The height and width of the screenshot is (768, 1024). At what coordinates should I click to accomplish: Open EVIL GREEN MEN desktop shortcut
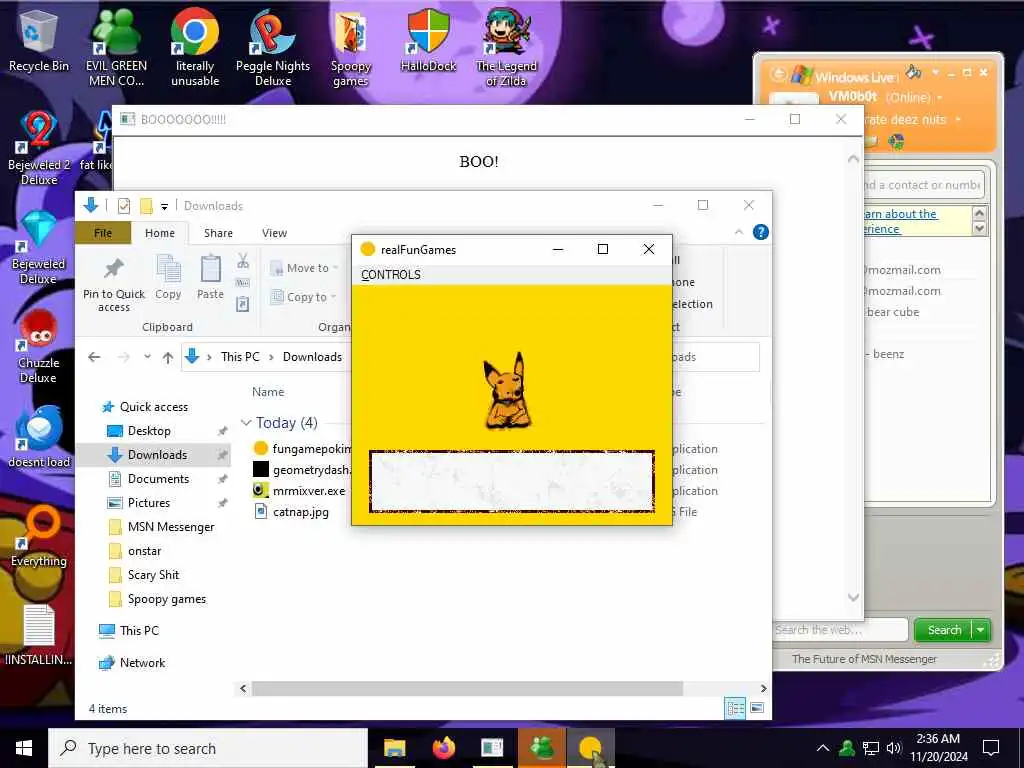click(116, 47)
